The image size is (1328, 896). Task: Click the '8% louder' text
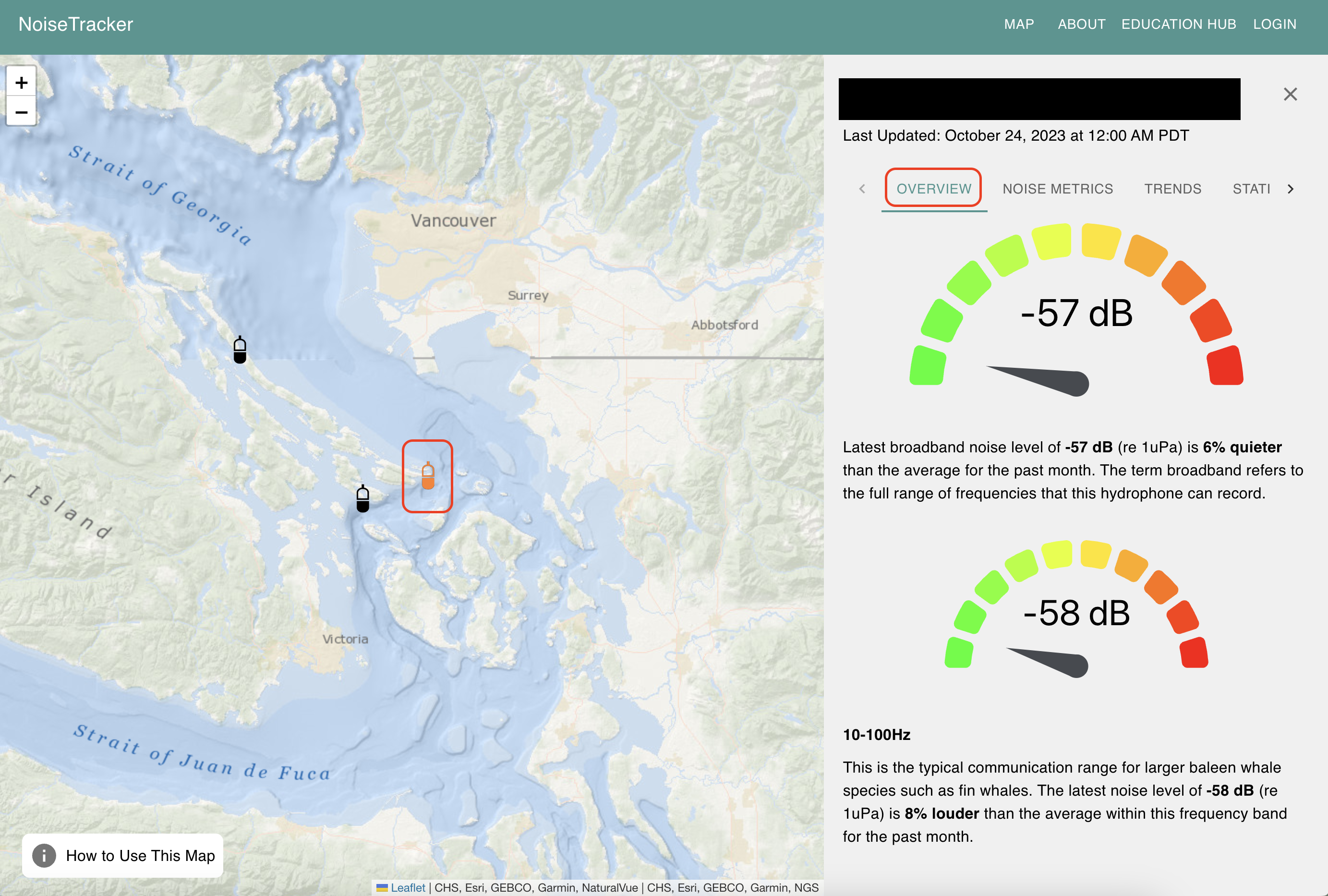(942, 813)
